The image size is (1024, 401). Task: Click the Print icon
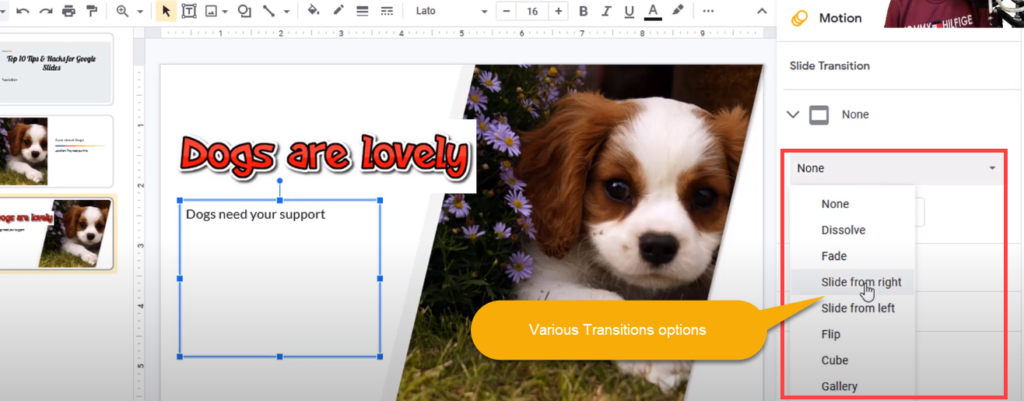click(69, 11)
